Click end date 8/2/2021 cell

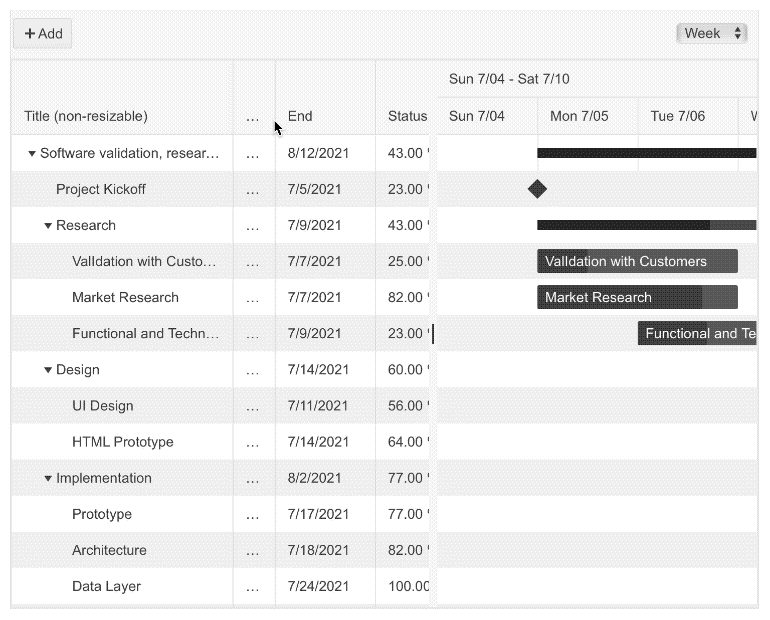326,478
